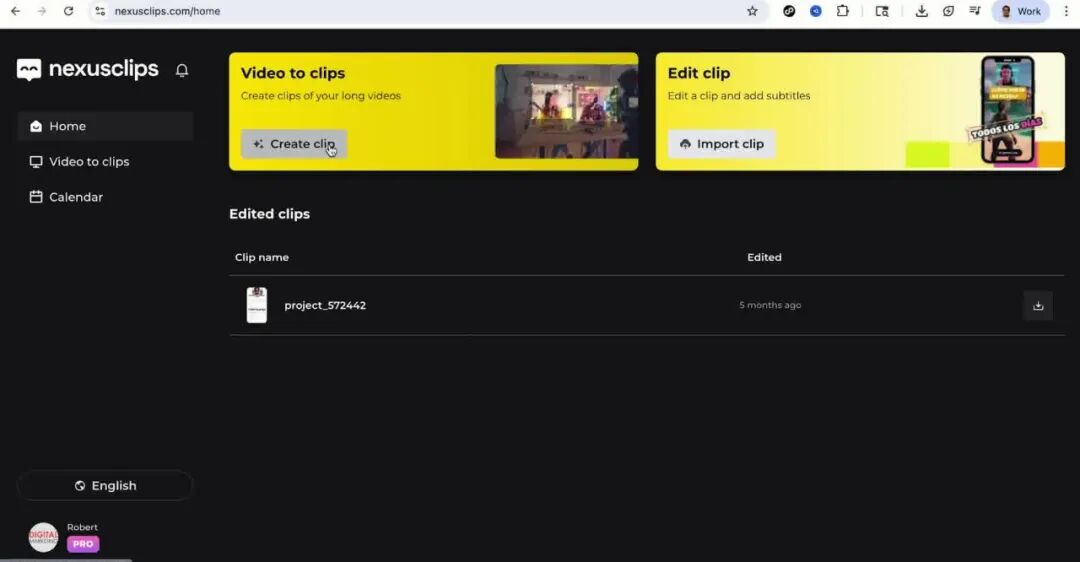
Task: Click the circular icon after downloads
Action: click(948, 11)
